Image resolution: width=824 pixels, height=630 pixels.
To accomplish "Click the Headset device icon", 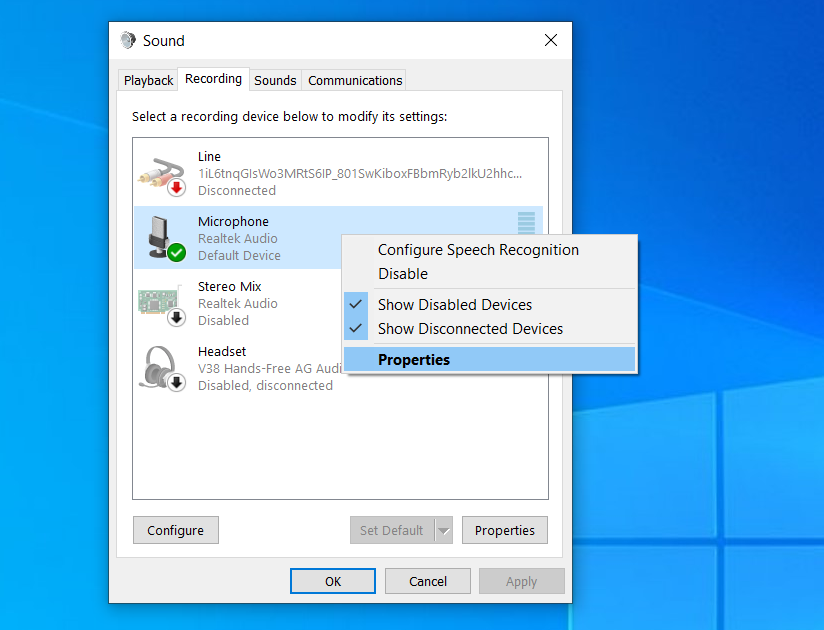I will 161,368.
